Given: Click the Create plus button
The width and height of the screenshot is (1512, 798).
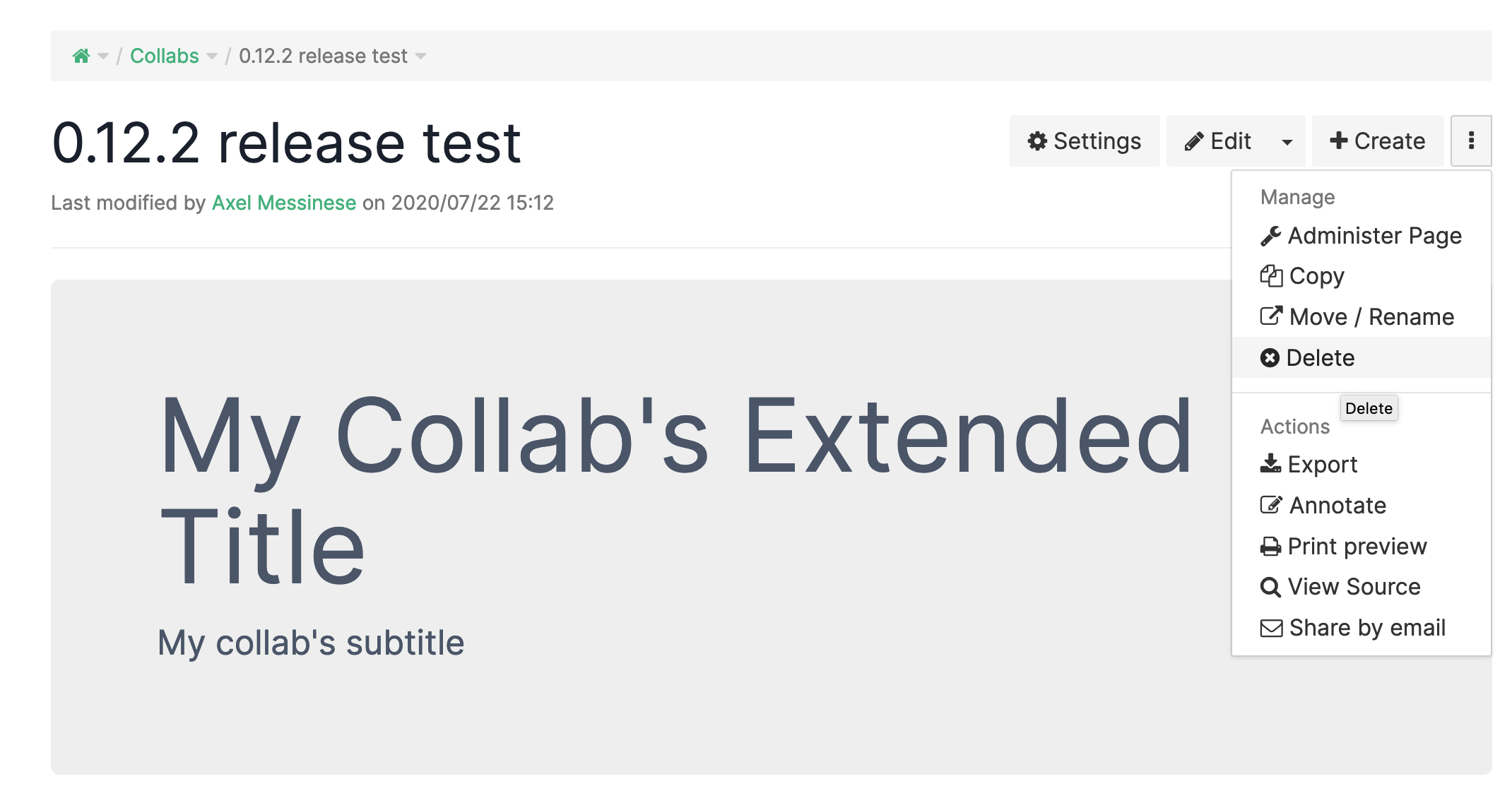Looking at the screenshot, I should (x=1378, y=141).
